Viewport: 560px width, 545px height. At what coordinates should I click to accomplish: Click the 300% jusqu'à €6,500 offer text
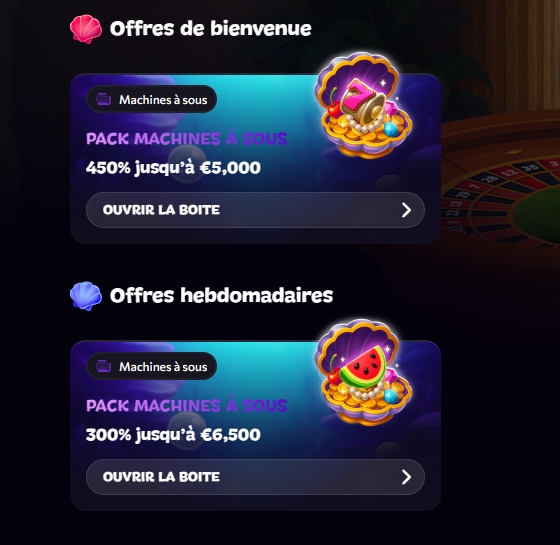coord(173,435)
